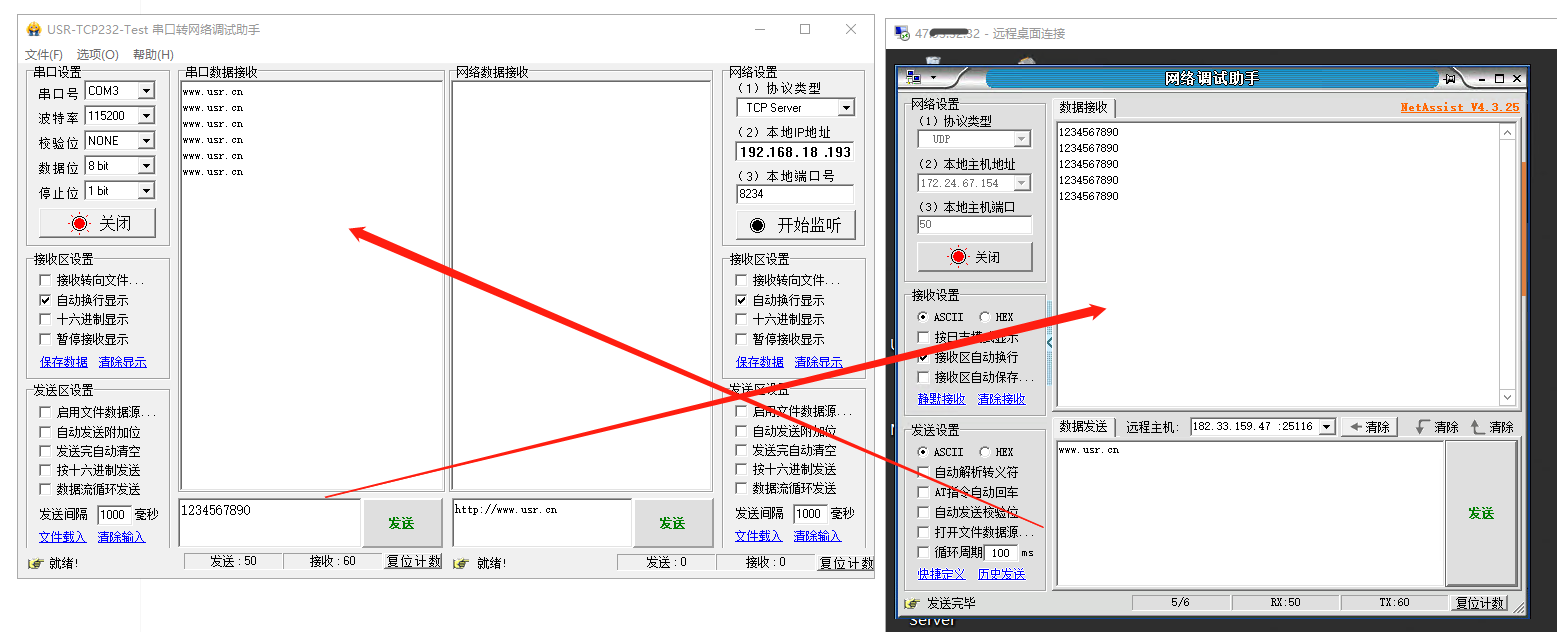This screenshot has width=1557, height=632.
Task: Select ASCII radio under 发送设置
Action: 923,452
